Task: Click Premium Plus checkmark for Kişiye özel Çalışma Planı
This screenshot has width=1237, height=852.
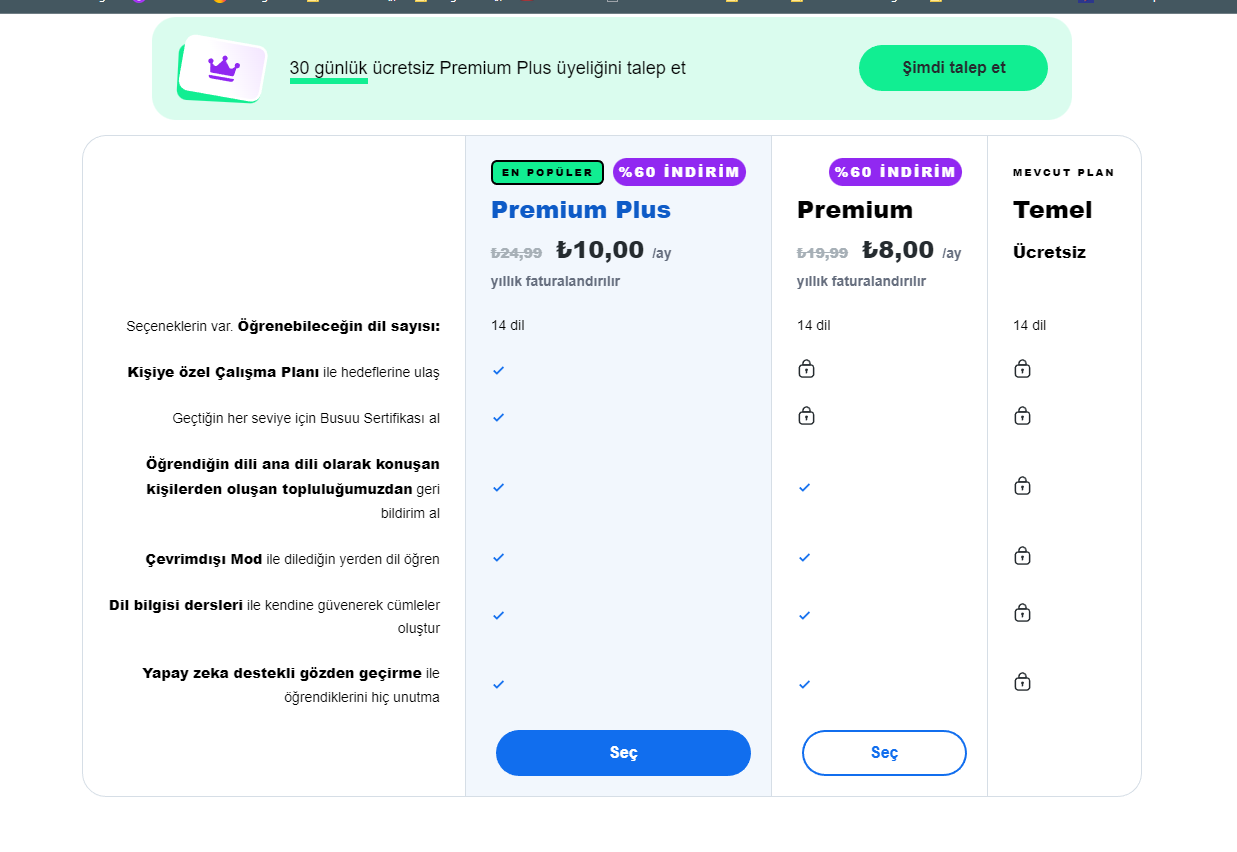Action: 499,371
